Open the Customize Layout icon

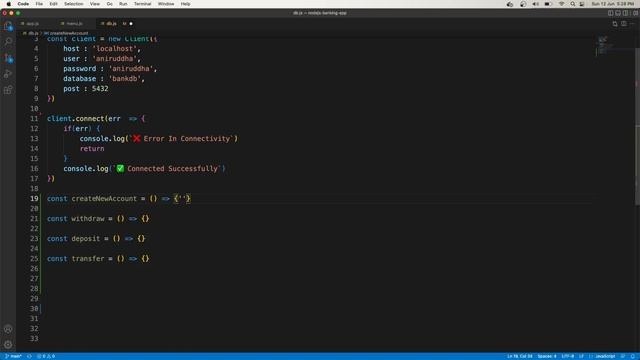click(635, 13)
